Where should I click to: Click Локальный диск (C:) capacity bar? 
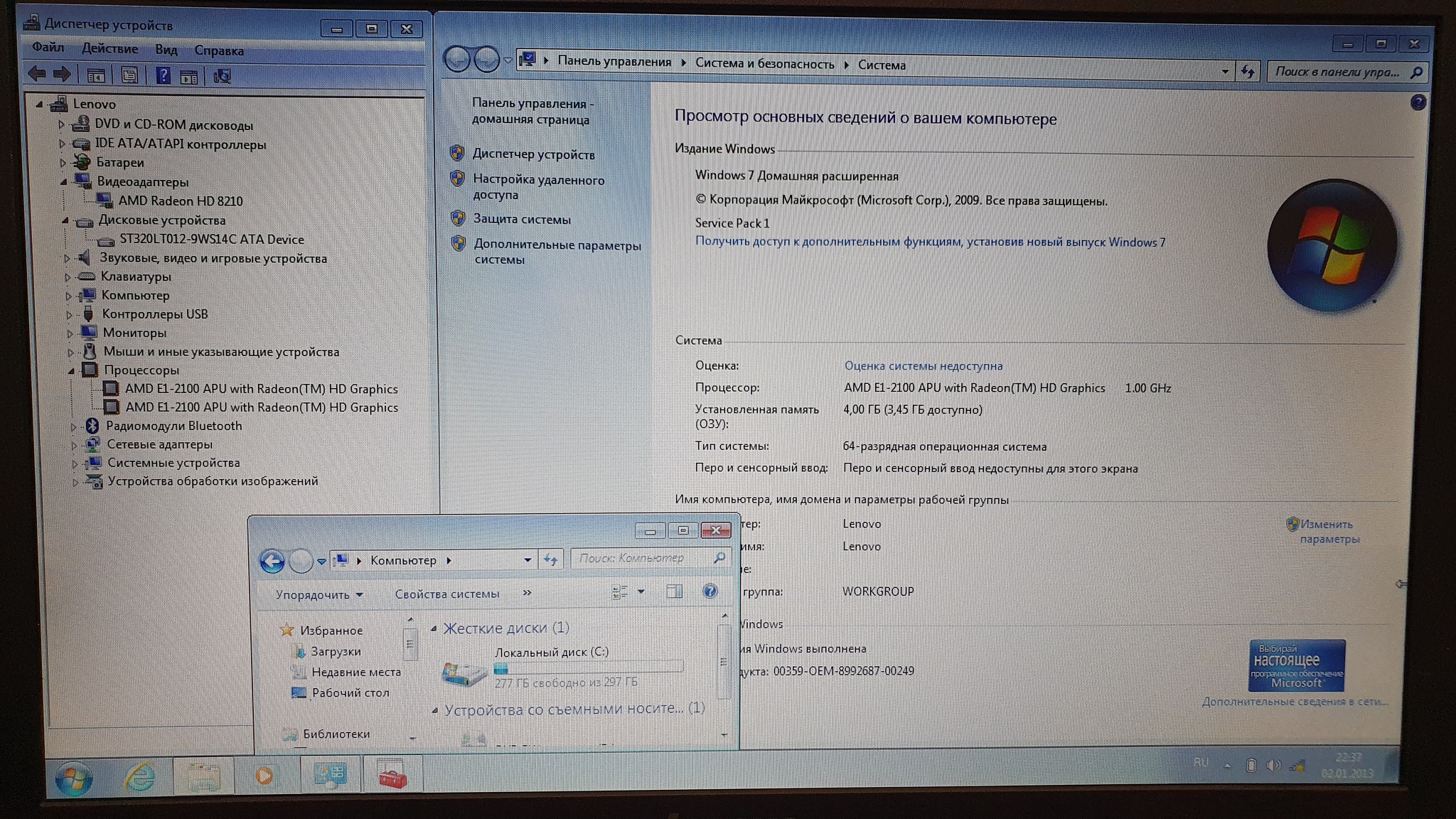point(588,668)
